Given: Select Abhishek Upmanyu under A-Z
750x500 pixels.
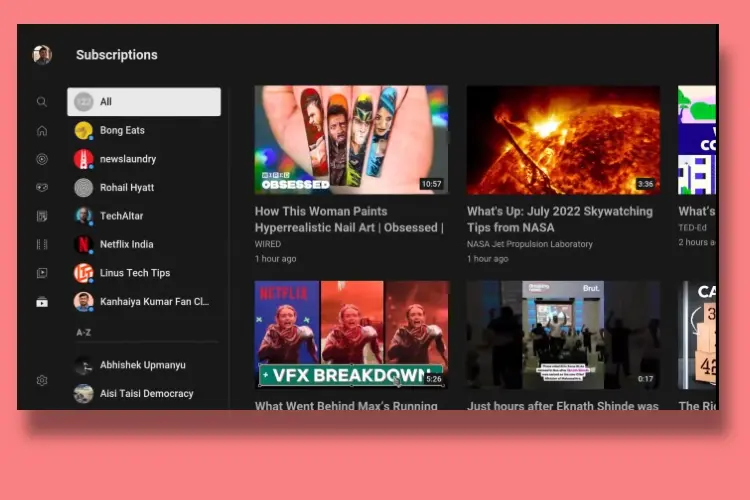Looking at the screenshot, I should point(144,365).
